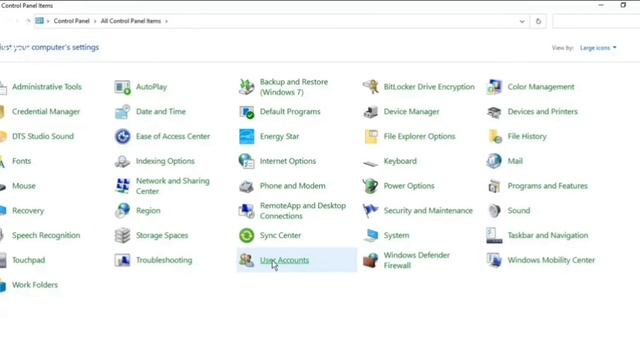The width and height of the screenshot is (640, 360).
Task: Restore down the Control Panel window
Action: pos(623,5)
